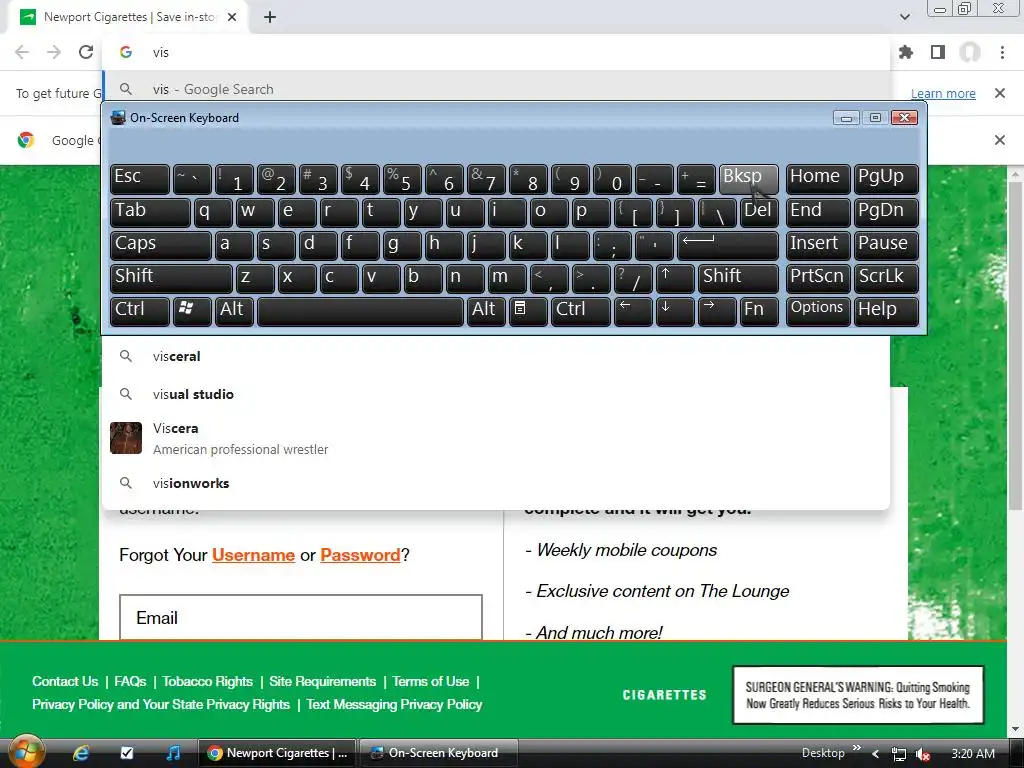Image resolution: width=1024 pixels, height=768 pixels.
Task: Toggle the Fn key
Action: point(759,312)
